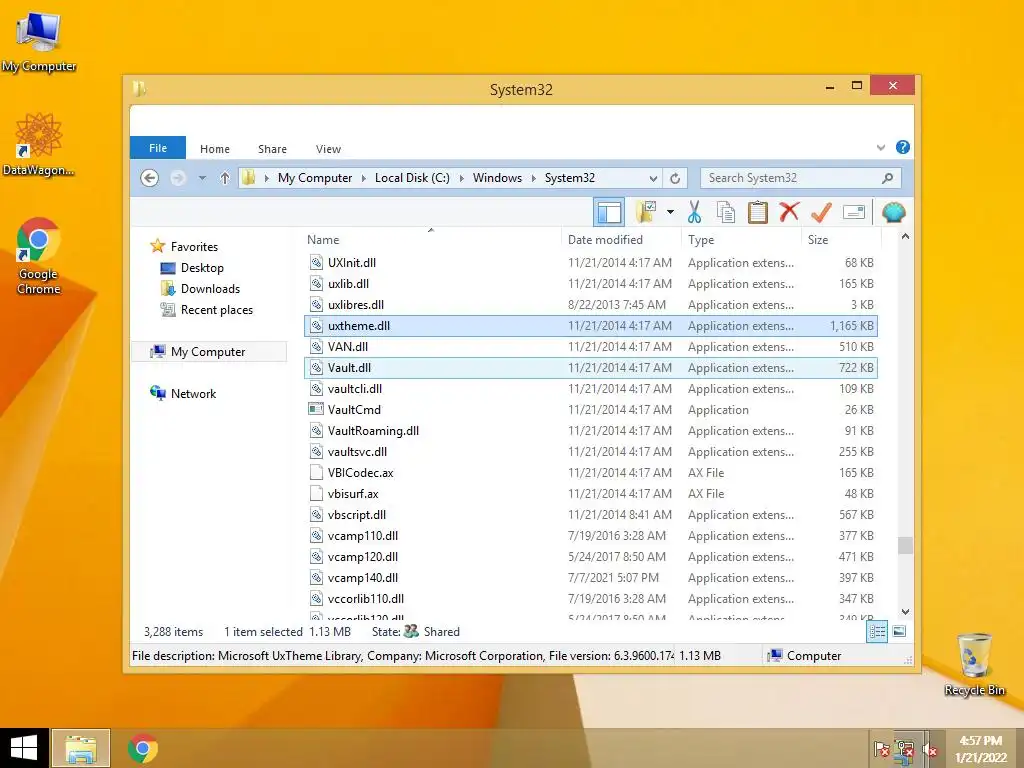The image size is (1024, 768).
Task: Expand the arrow after Windows in breadcrumb
Action: coord(534,178)
